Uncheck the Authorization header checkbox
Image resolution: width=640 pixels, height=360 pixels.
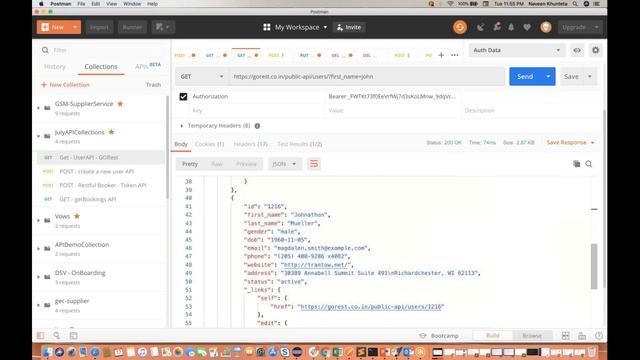pyautogui.click(x=183, y=97)
